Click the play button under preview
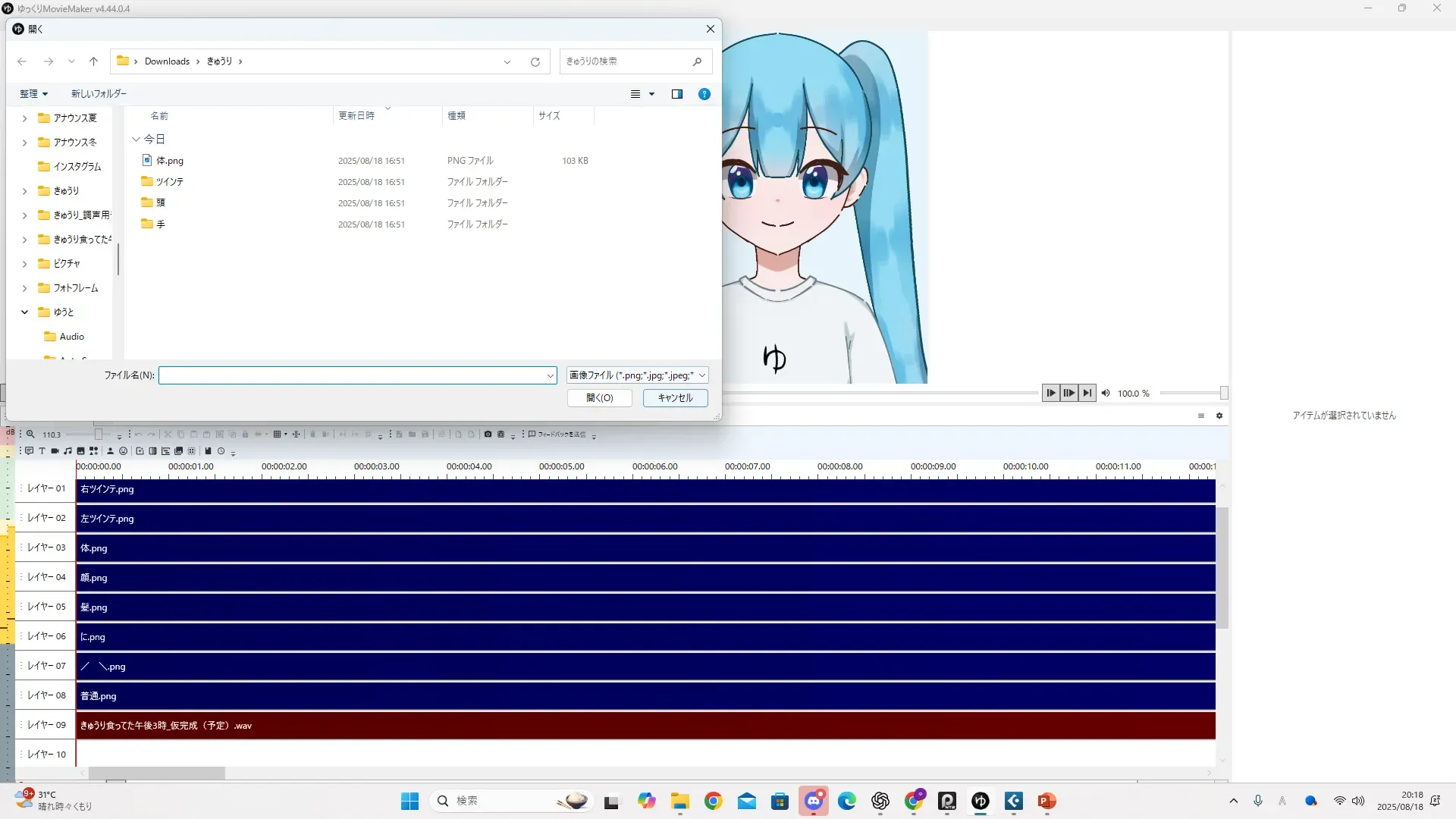 tap(1050, 393)
